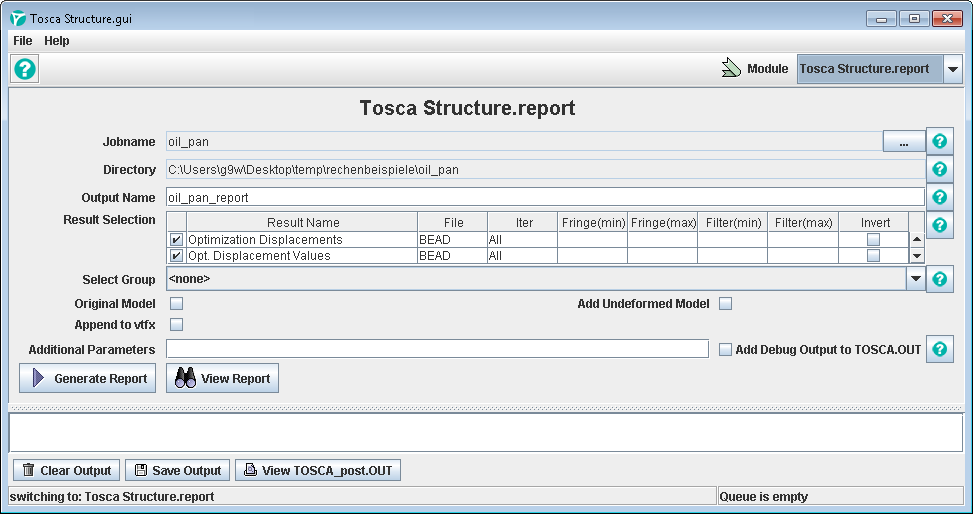Click the toolbar help question-mark icon
The width and height of the screenshot is (973, 514).
point(25,69)
